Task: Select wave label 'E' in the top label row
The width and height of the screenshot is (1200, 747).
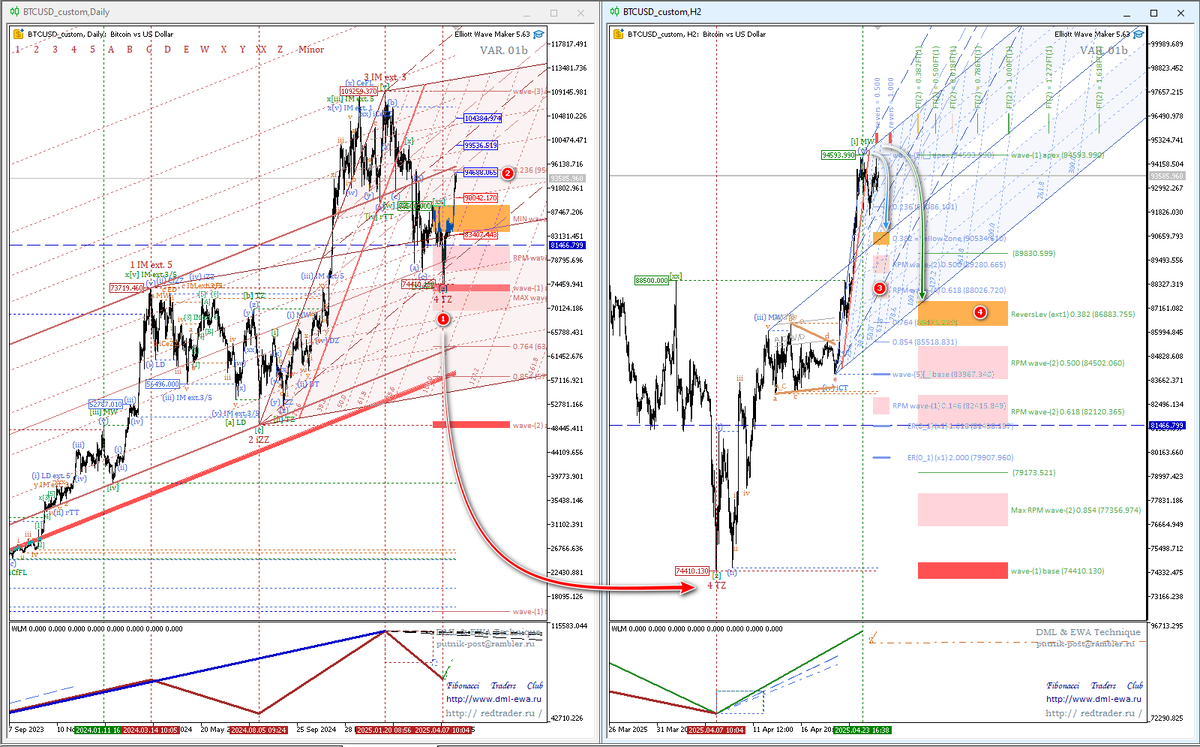Action: pos(186,49)
